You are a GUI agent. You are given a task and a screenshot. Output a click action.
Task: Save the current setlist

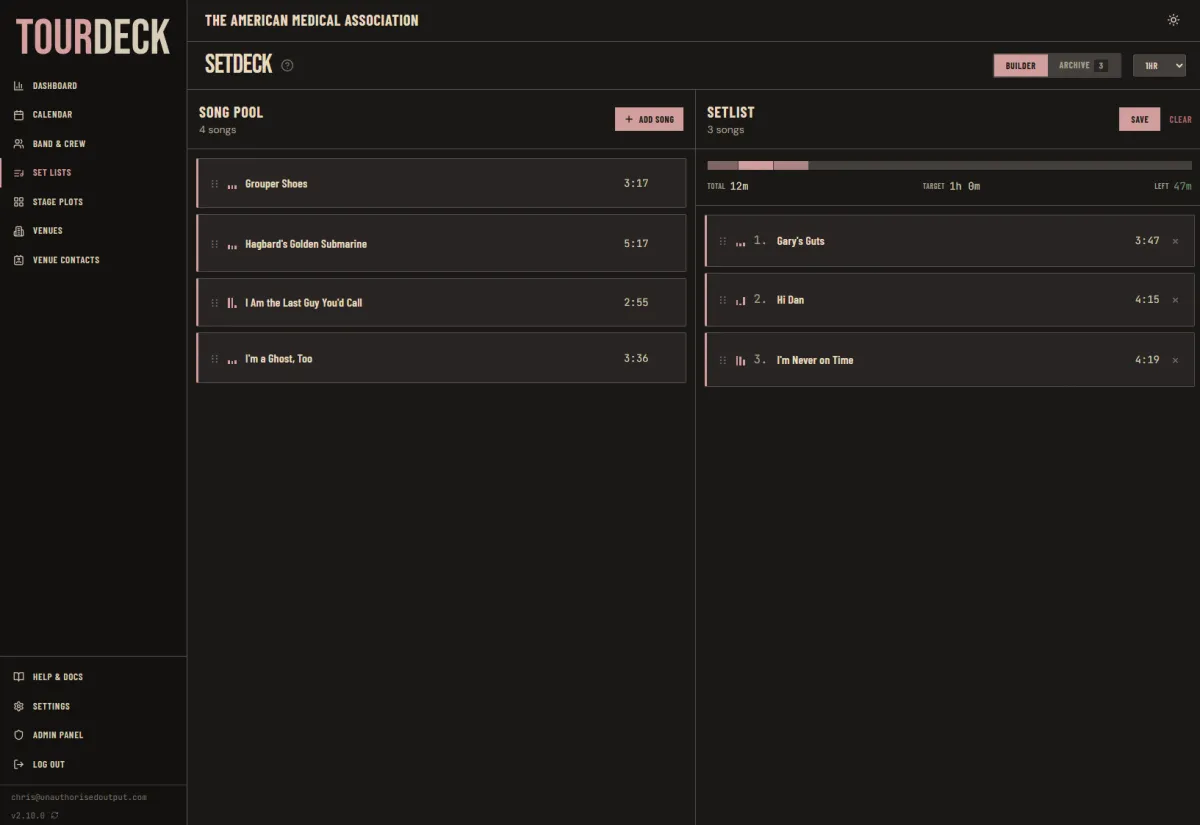coord(1139,118)
